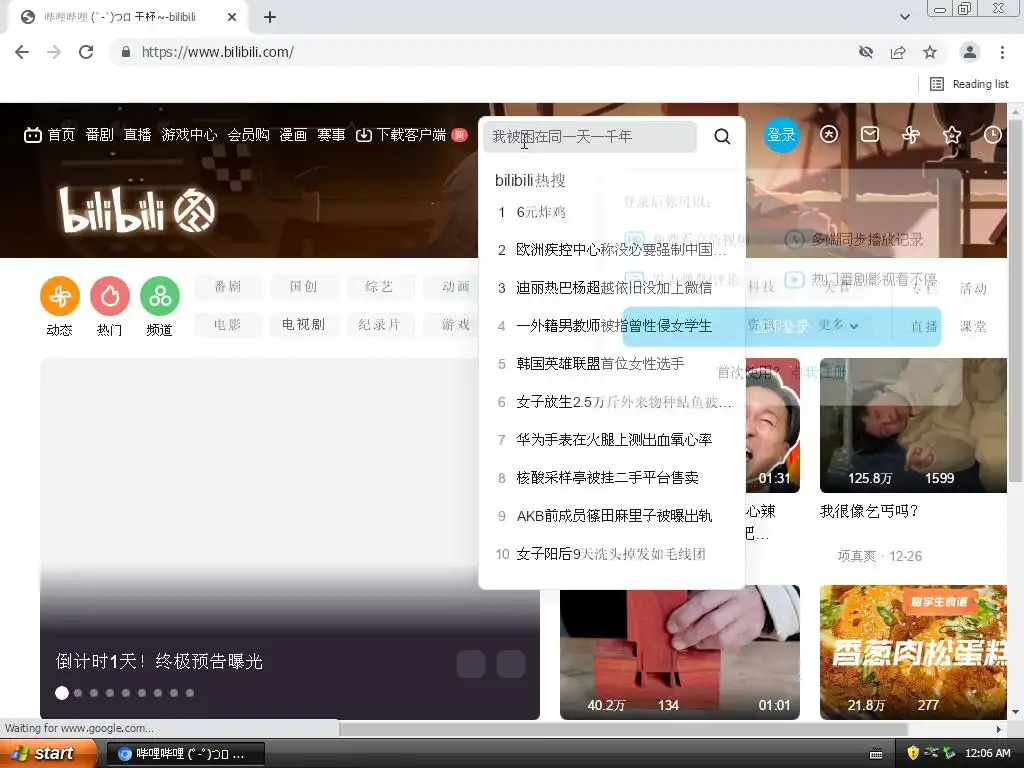Open the site info padlock icon
The height and width of the screenshot is (768, 1024).
(126, 52)
